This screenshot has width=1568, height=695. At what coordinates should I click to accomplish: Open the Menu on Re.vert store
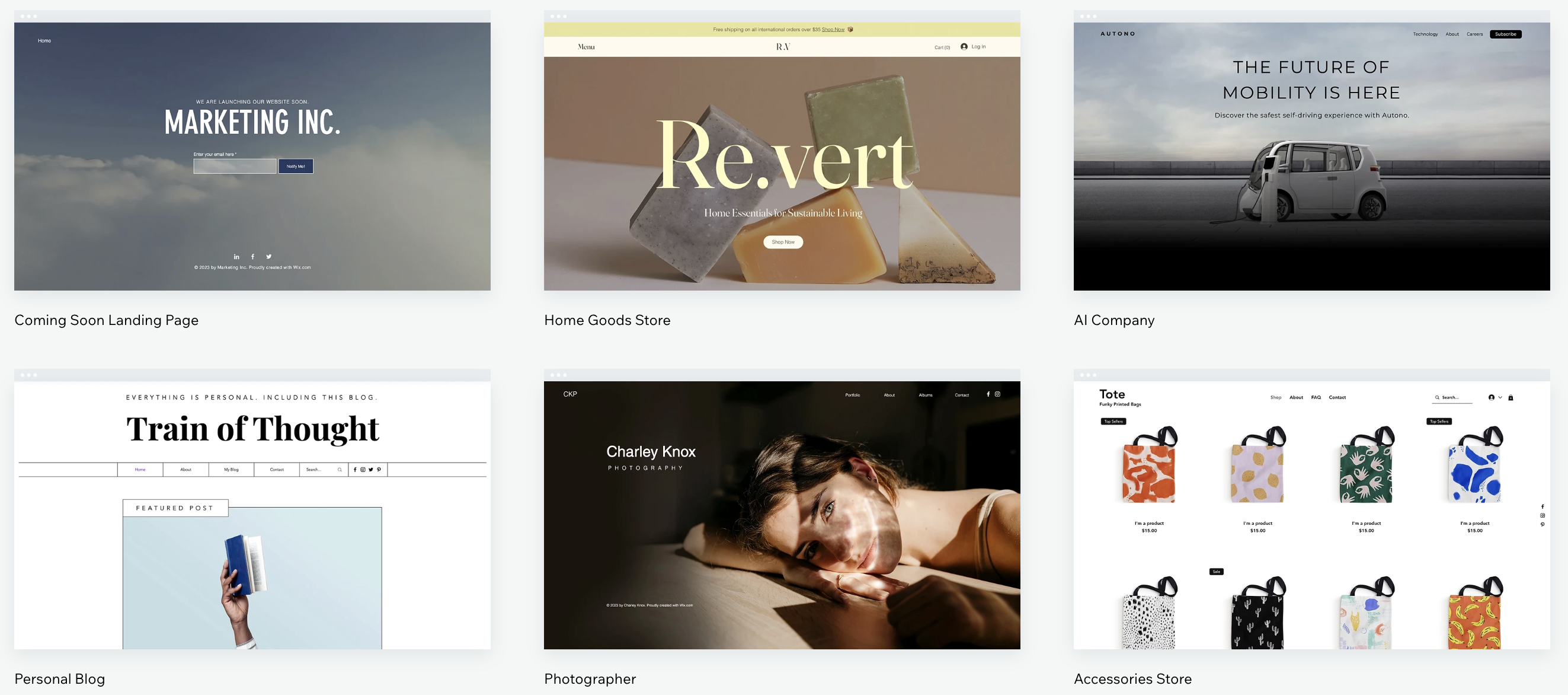[585, 47]
